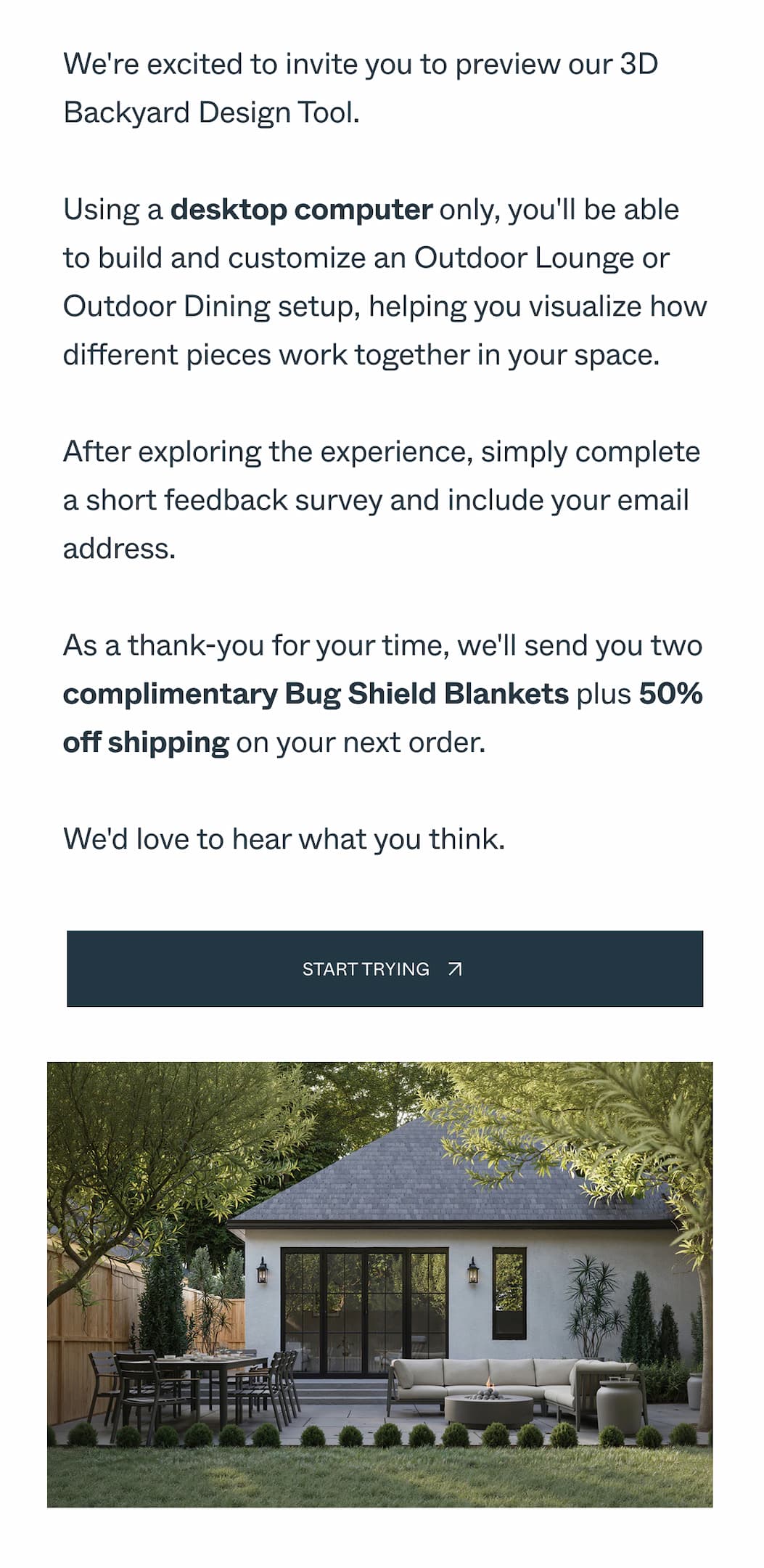Click the round fire pit in the image

point(488,1409)
